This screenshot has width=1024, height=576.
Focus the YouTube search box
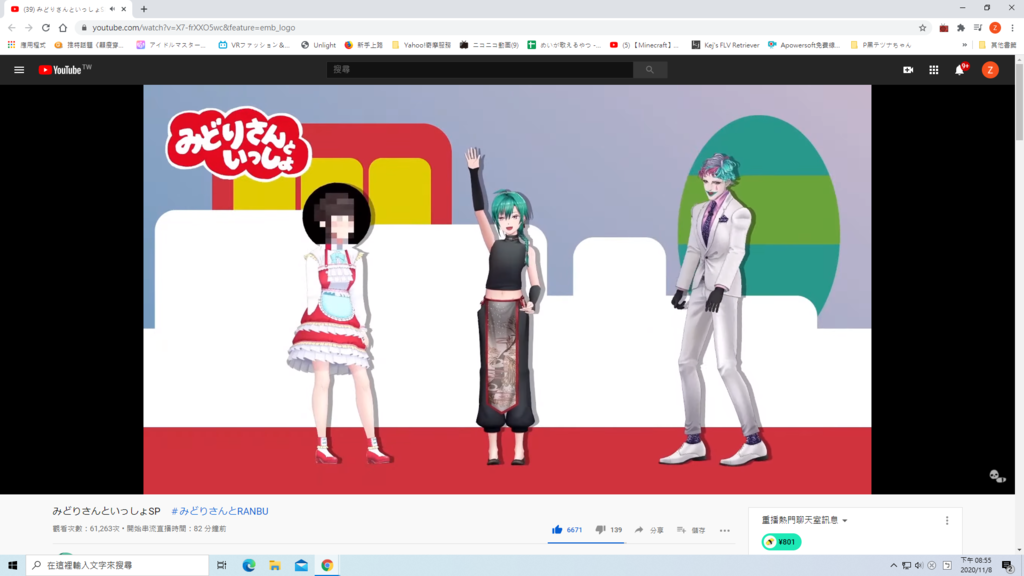coord(480,70)
